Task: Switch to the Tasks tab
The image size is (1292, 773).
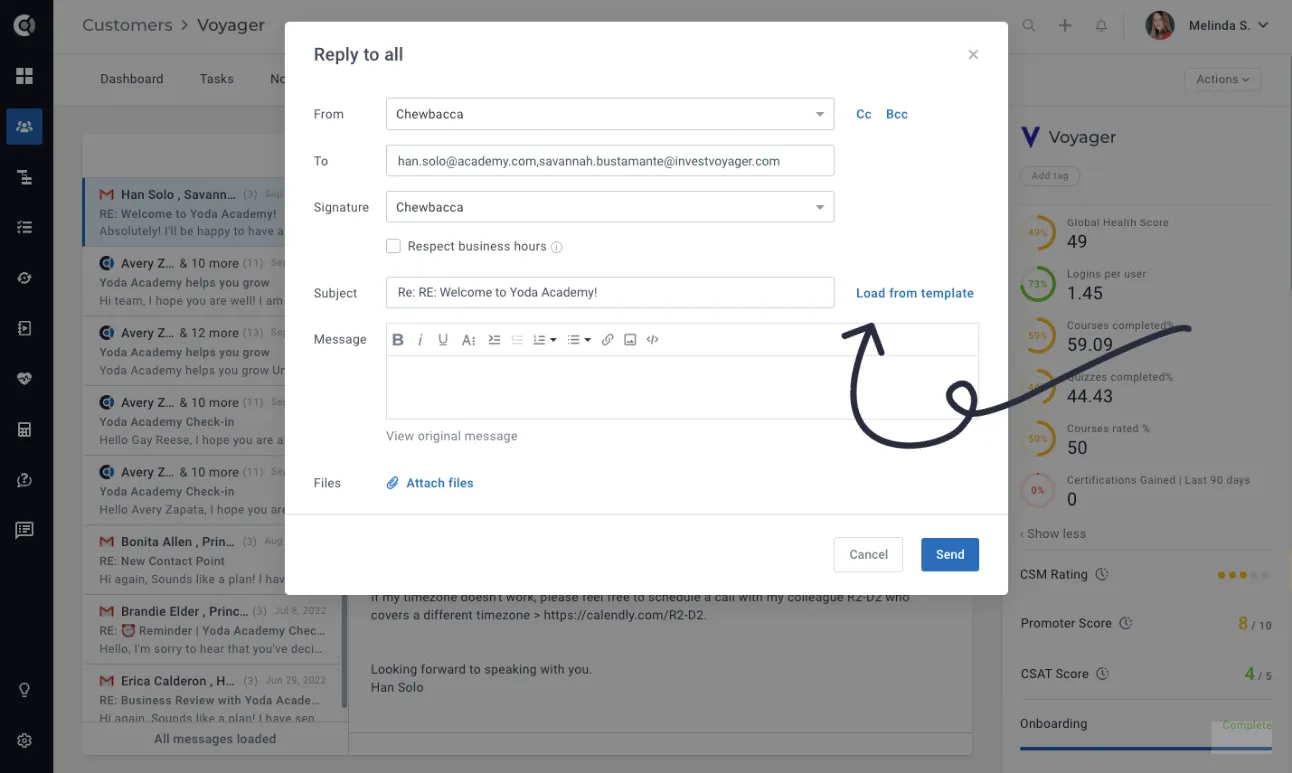Action: (x=216, y=79)
